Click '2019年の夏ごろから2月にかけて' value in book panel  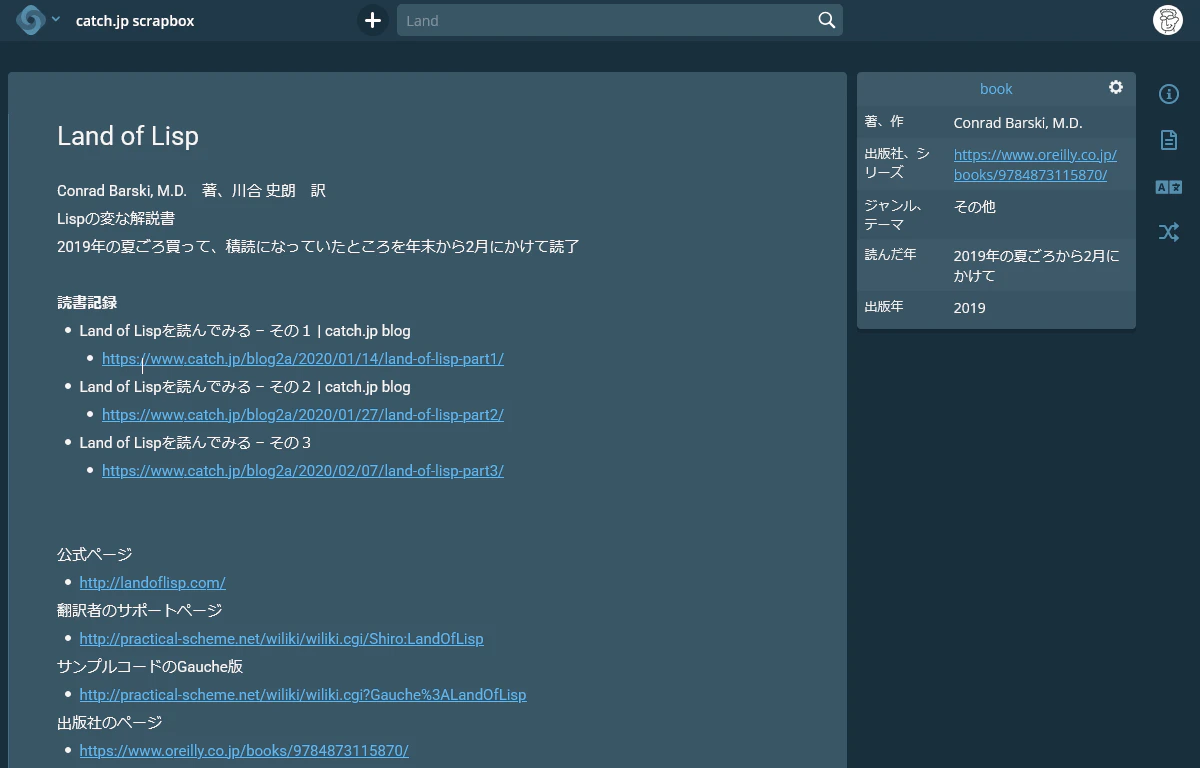[1037, 266]
